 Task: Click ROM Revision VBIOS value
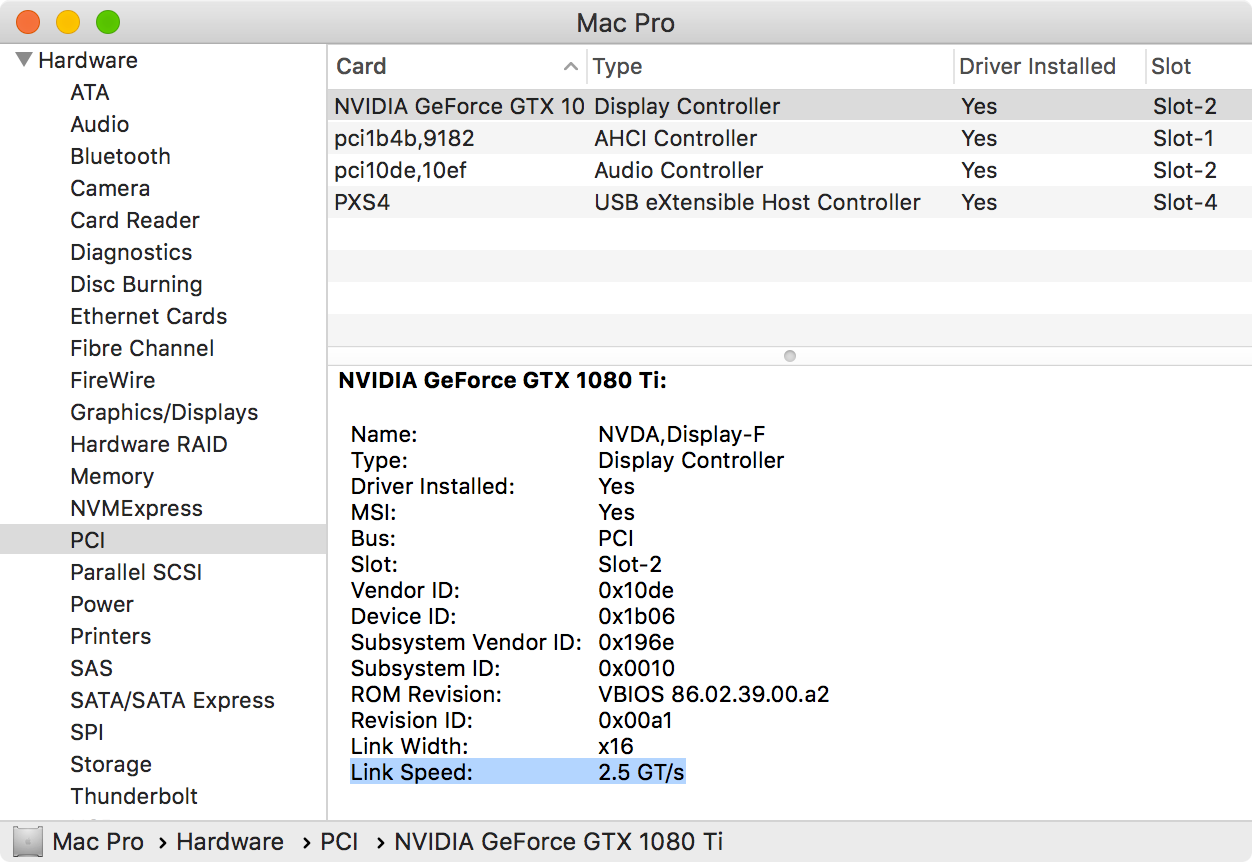coord(714,694)
